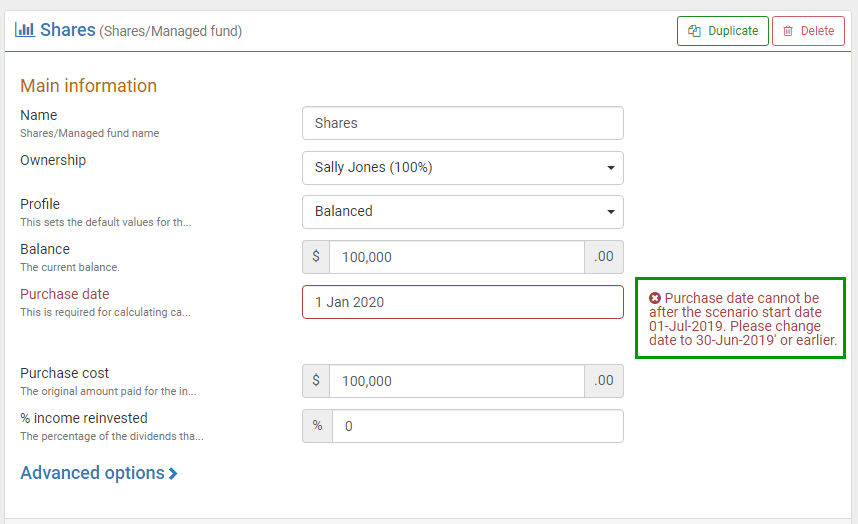Click the dollar sign prefix of Balance field
858x524 pixels.
point(316,257)
